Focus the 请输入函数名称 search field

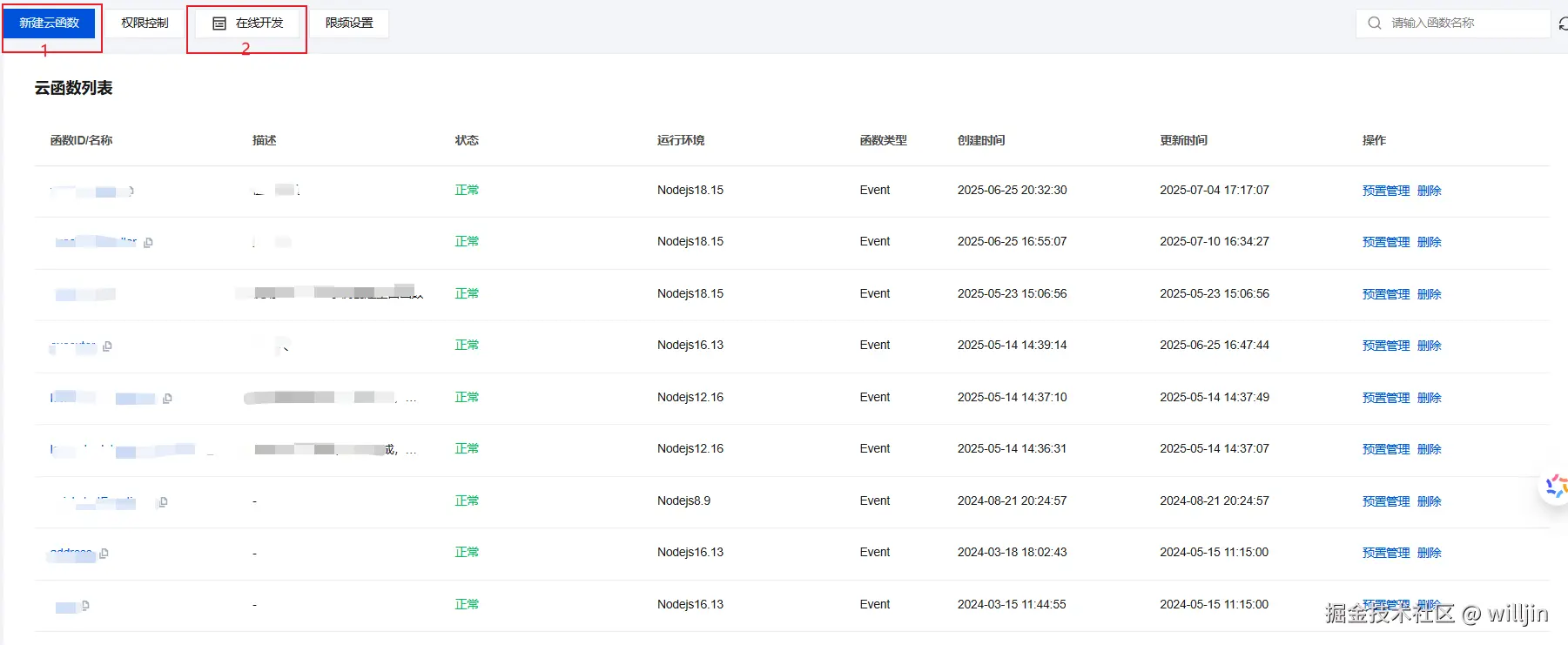[1452, 24]
